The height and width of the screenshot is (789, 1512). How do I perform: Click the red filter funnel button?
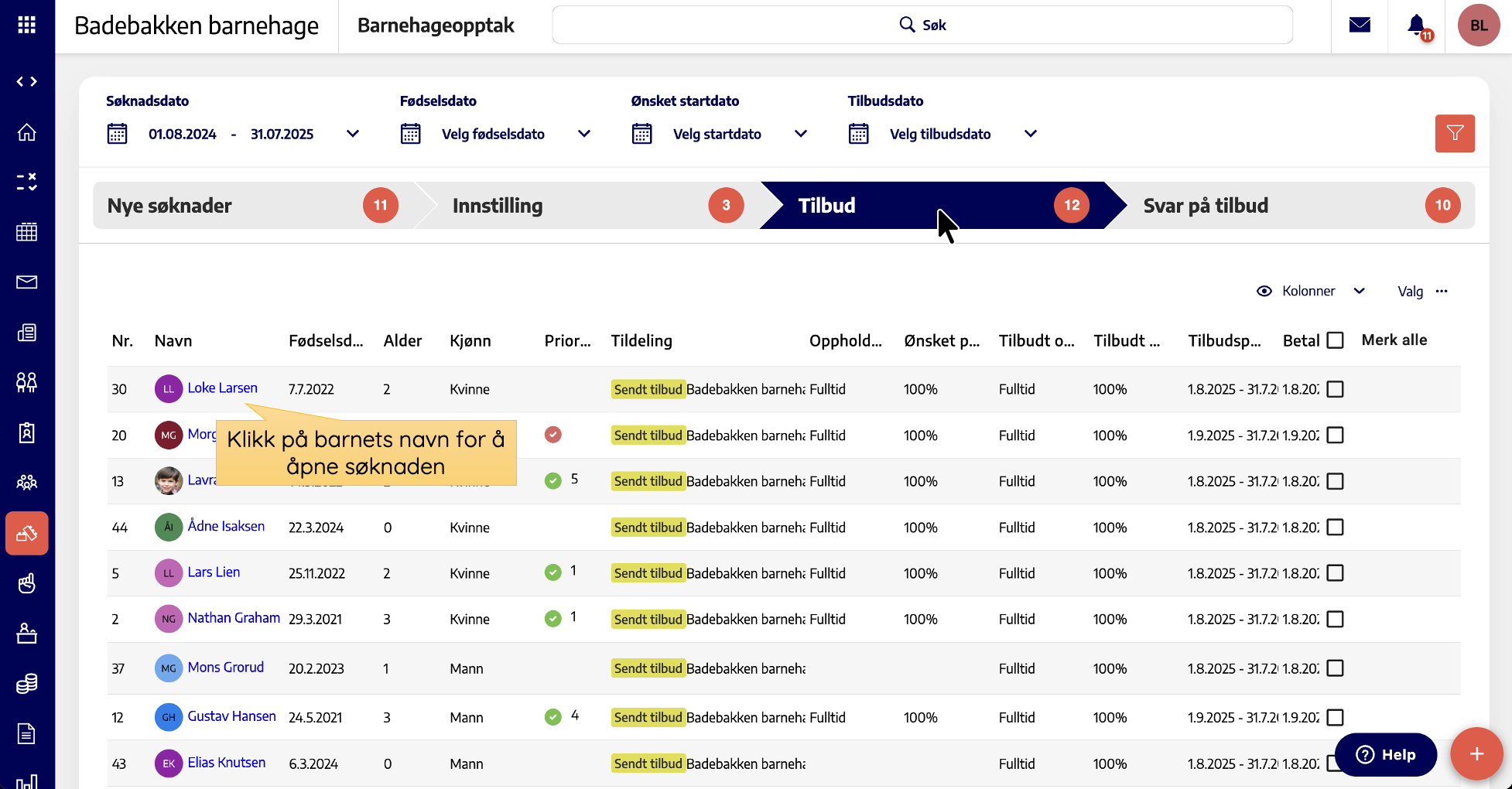coord(1455,133)
